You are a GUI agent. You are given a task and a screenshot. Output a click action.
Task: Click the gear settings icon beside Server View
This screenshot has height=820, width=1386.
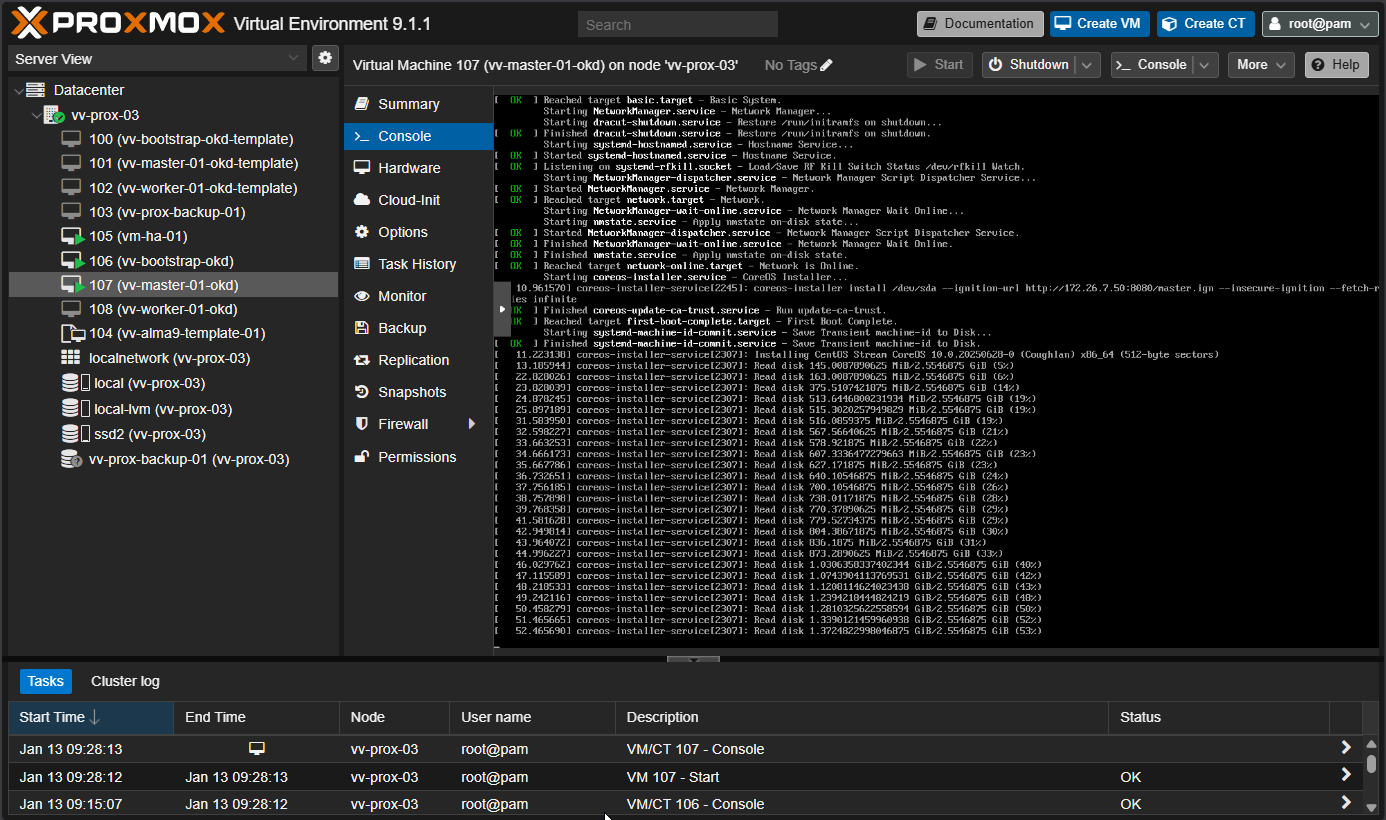[325, 58]
